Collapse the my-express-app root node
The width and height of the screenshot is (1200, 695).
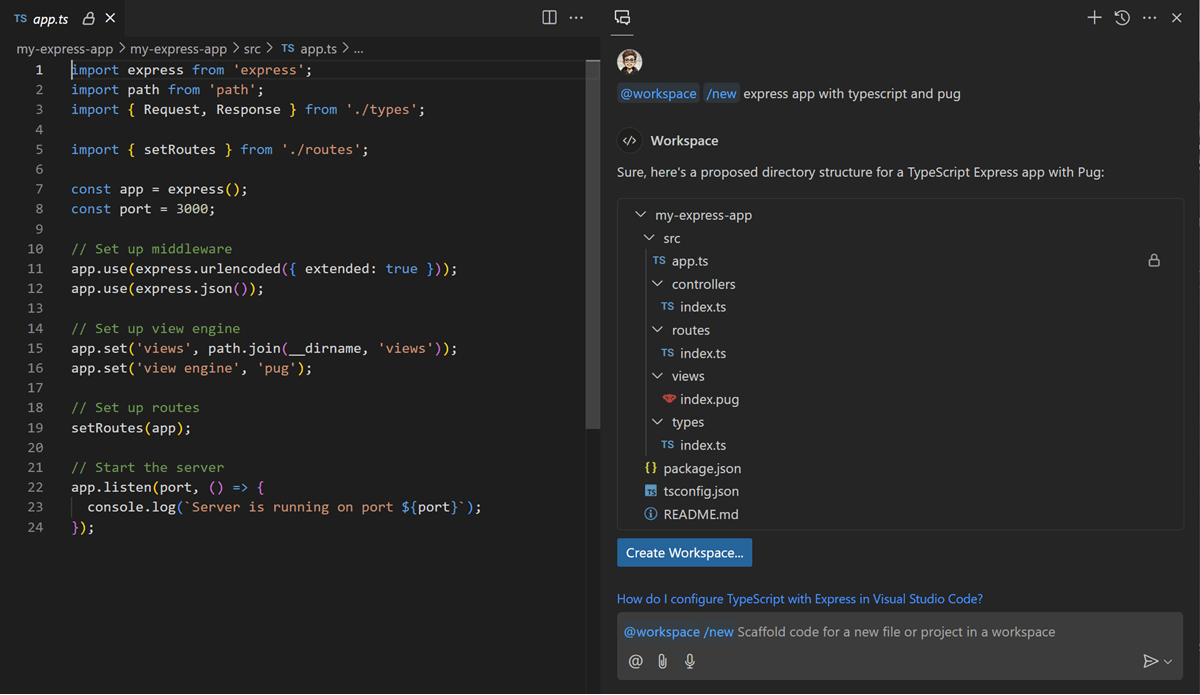[x=640, y=214]
